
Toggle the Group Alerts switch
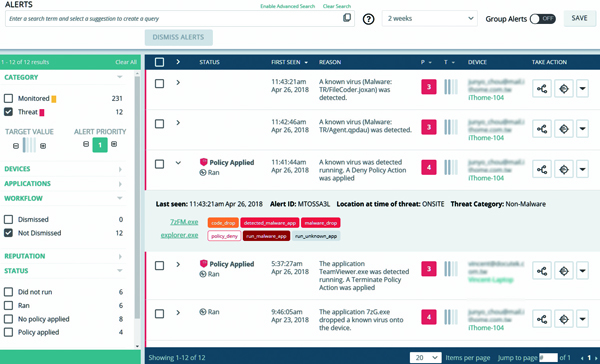tap(543, 19)
